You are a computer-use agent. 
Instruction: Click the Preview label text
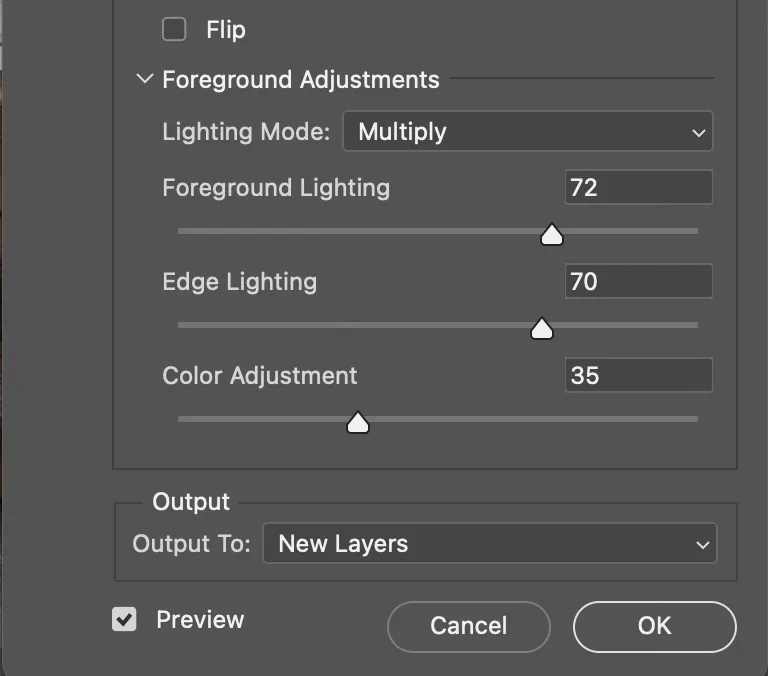[x=200, y=620]
